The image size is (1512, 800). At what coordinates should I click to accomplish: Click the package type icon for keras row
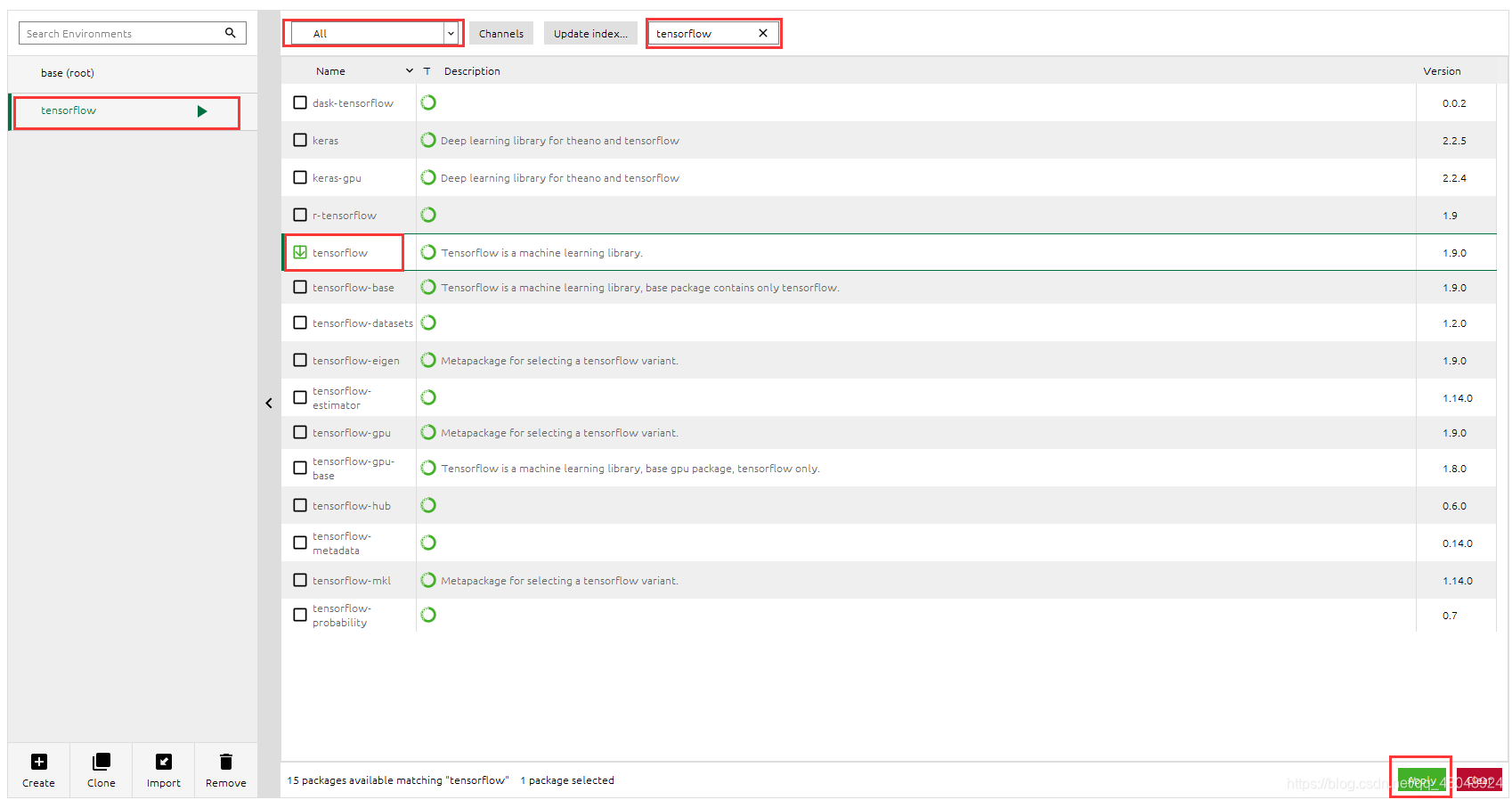click(x=428, y=140)
